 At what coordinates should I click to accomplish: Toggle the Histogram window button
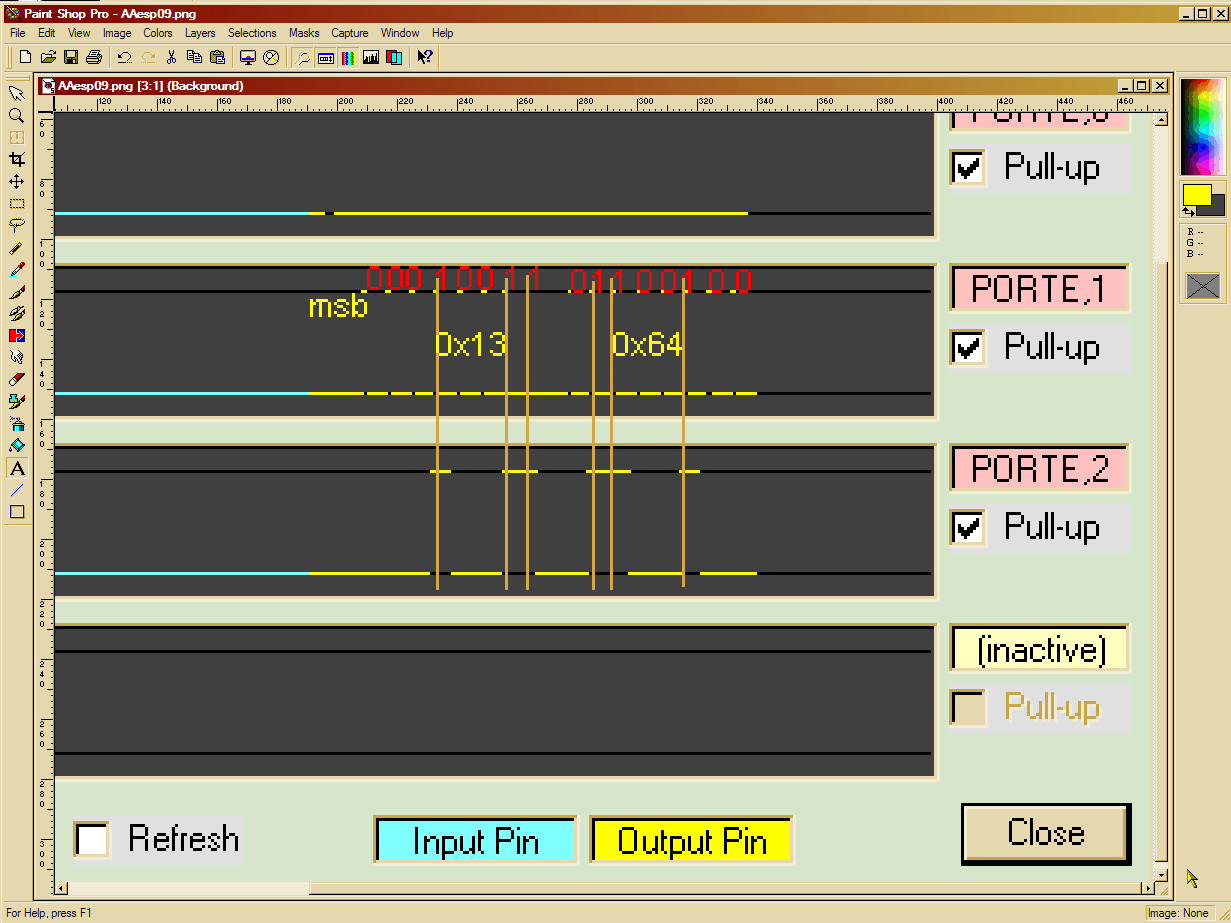tap(371, 57)
